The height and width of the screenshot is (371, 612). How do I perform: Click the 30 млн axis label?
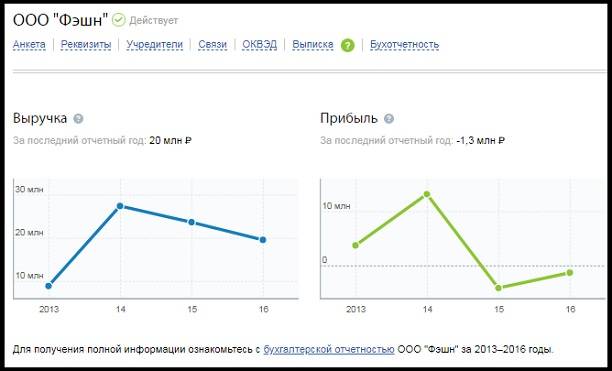click(29, 190)
